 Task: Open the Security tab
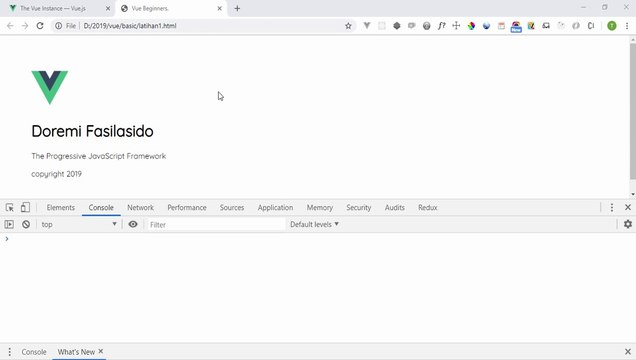(x=359, y=208)
